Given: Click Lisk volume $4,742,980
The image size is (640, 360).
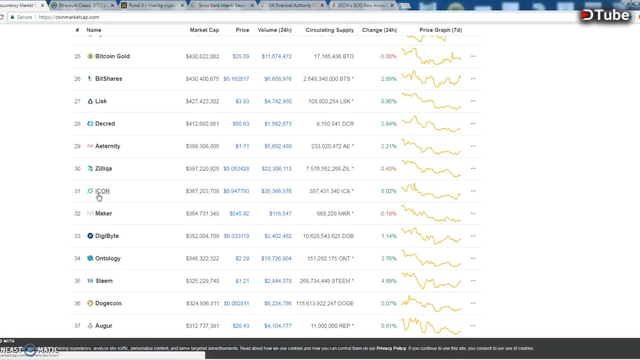Looking at the screenshot, I should point(278,101).
